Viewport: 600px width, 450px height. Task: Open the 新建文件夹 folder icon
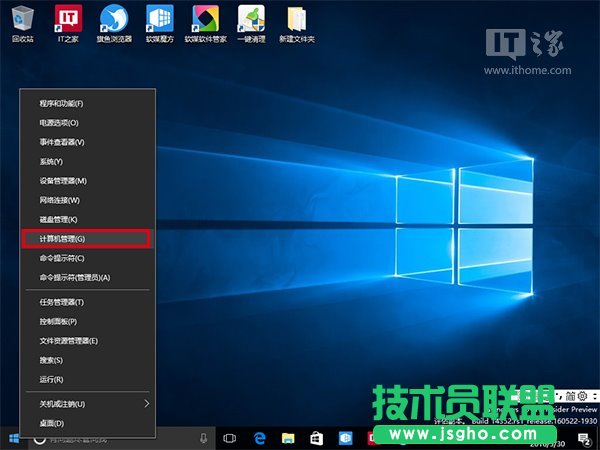tap(297, 24)
